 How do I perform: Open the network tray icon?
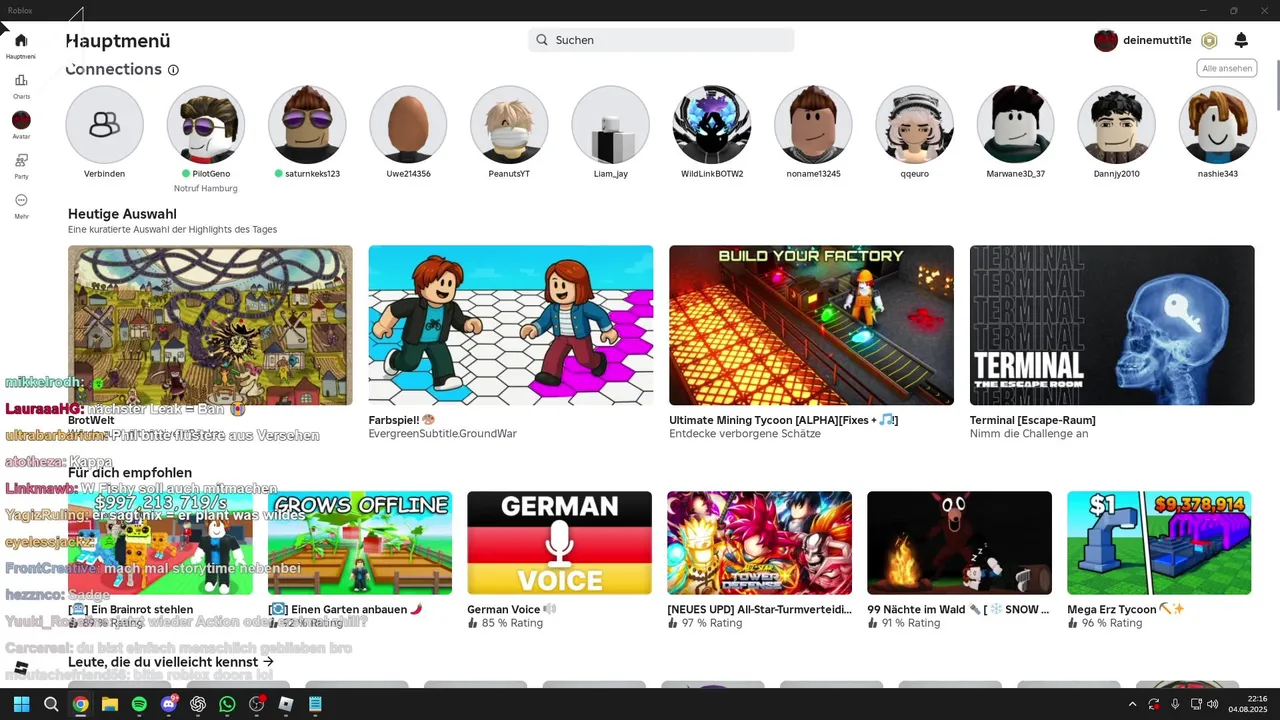pyautogui.click(x=1196, y=704)
